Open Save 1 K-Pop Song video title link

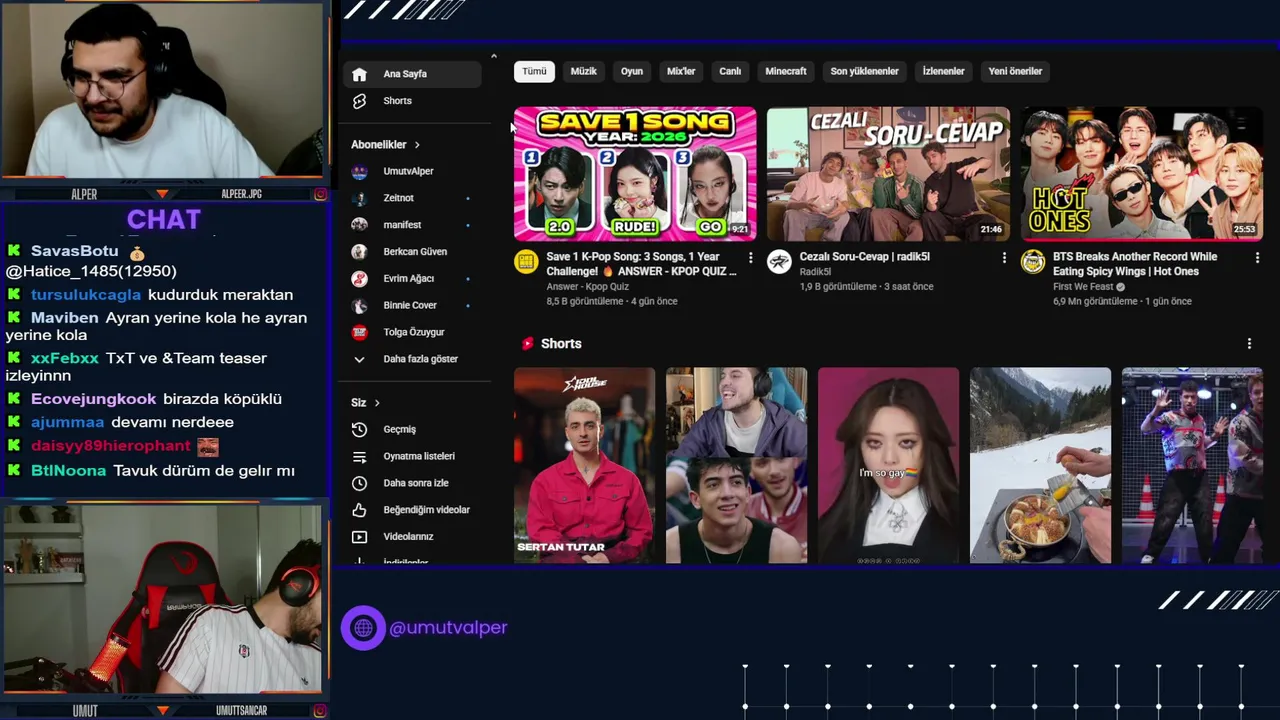click(641, 264)
